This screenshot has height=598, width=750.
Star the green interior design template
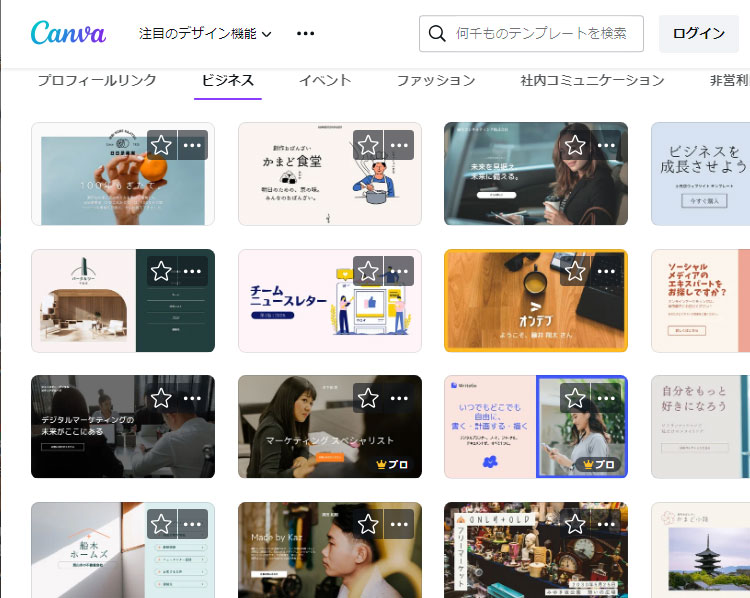[162, 271]
